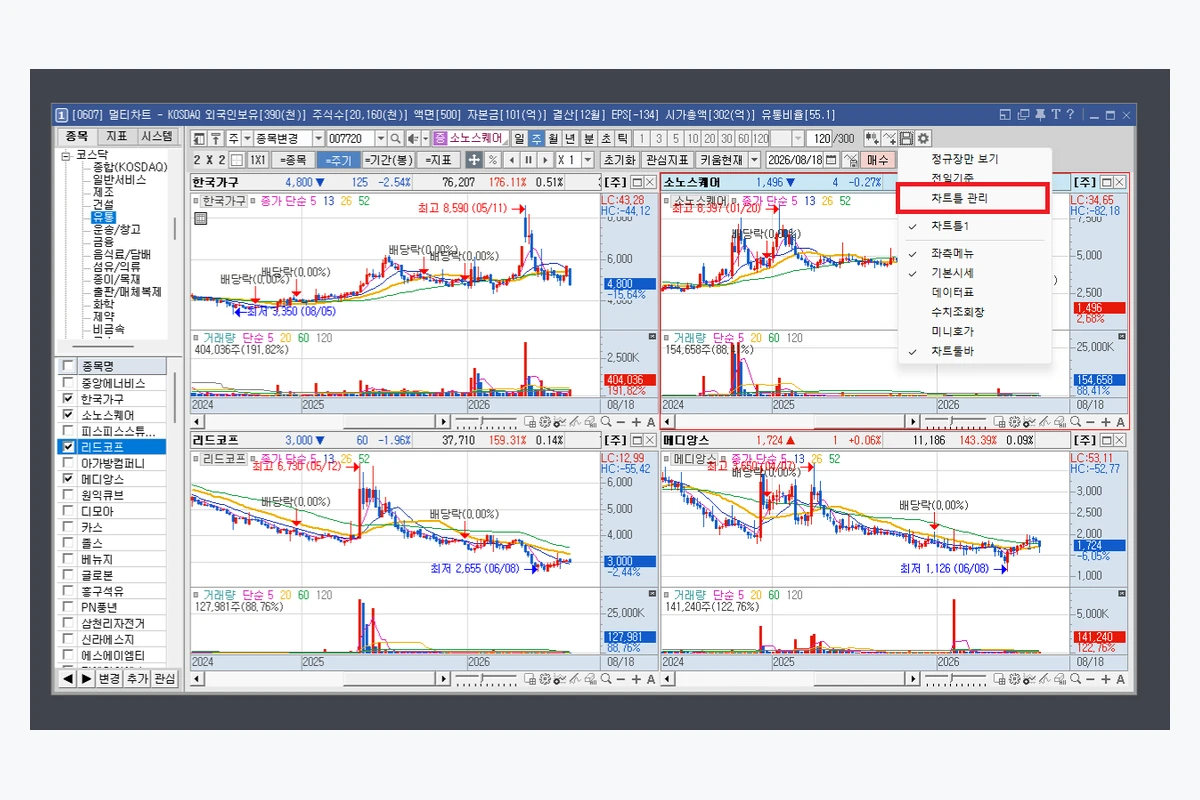Viewport: 1200px width, 800px height.
Task: Click the 매수 button
Action: [878, 160]
